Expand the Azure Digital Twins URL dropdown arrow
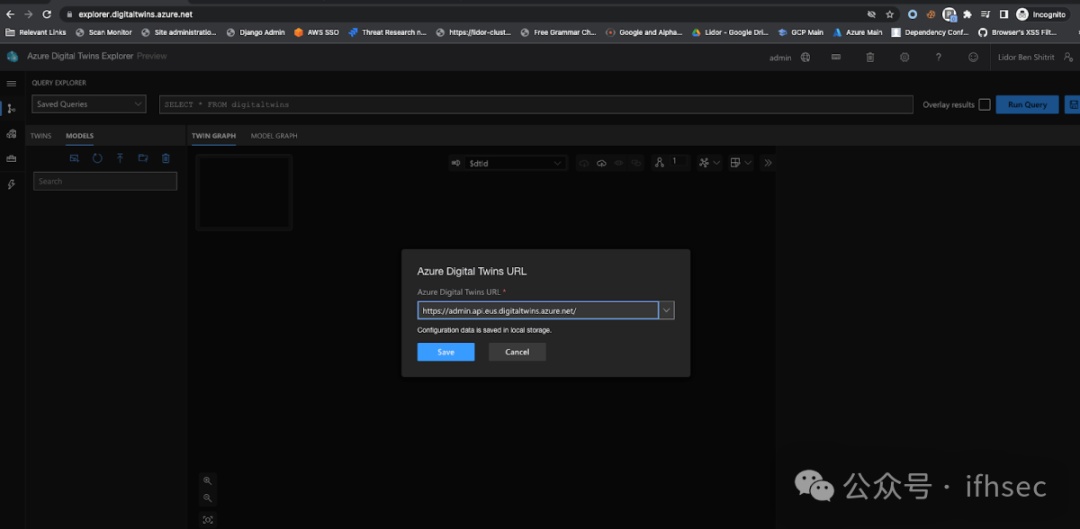This screenshot has height=529, width=1080. [666, 311]
